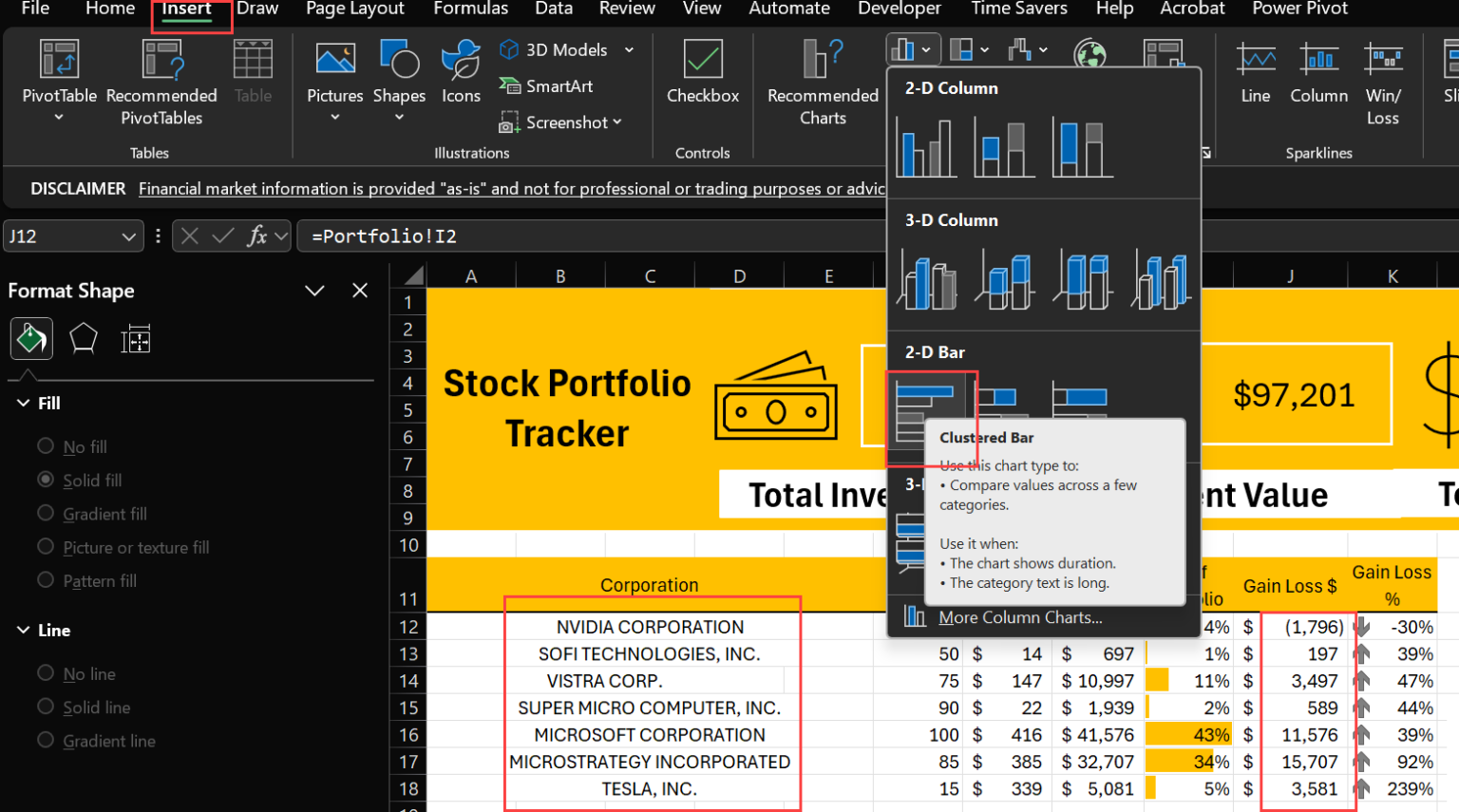Collapse the Fill section
Viewport: 1459px width, 812px height.
(x=24, y=403)
